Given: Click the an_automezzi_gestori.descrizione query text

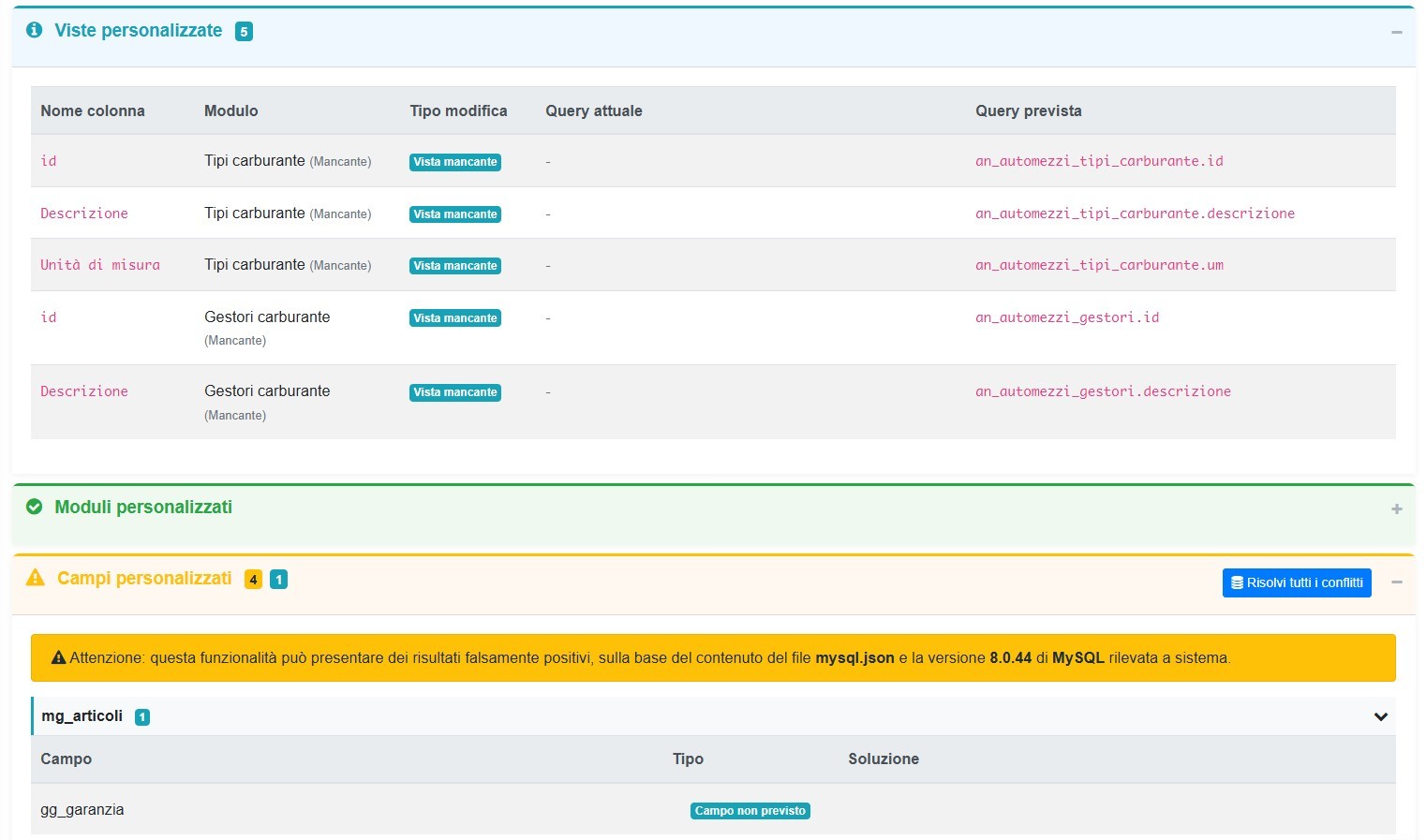Looking at the screenshot, I should tap(1103, 391).
